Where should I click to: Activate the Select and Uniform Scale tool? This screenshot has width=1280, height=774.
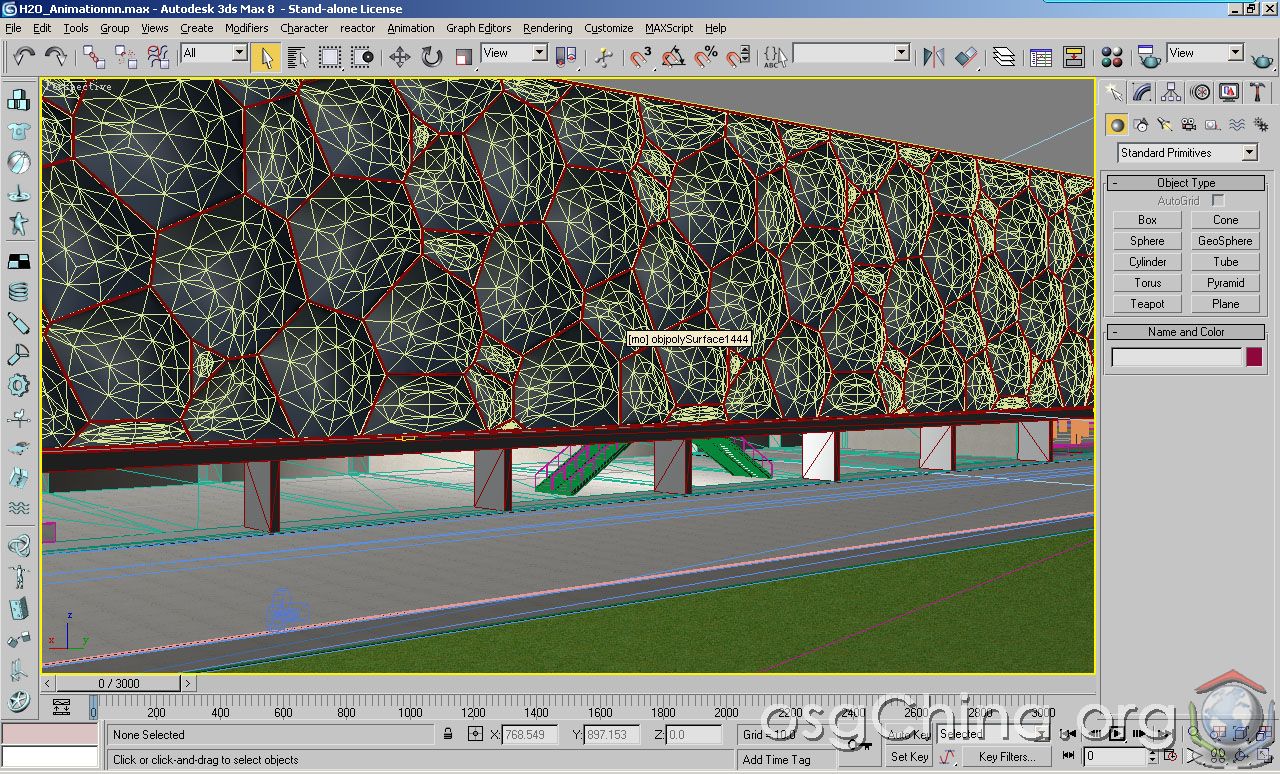coord(464,56)
